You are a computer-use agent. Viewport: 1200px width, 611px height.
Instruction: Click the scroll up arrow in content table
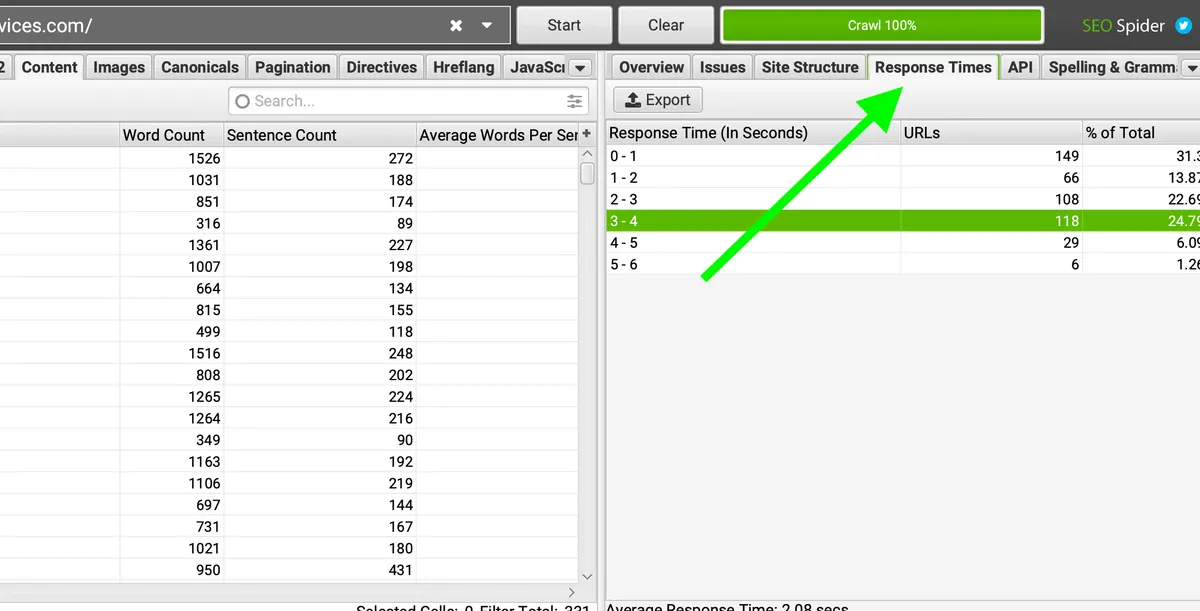click(x=587, y=154)
